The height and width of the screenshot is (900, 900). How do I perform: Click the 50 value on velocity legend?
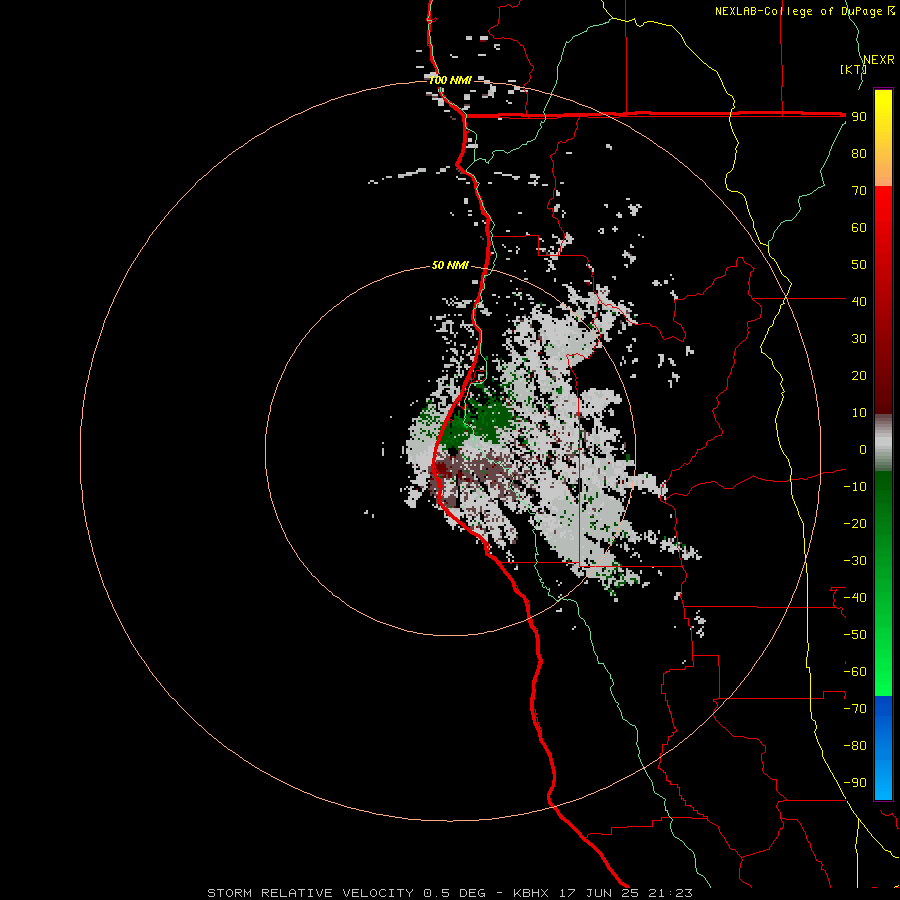pyautogui.click(x=859, y=265)
